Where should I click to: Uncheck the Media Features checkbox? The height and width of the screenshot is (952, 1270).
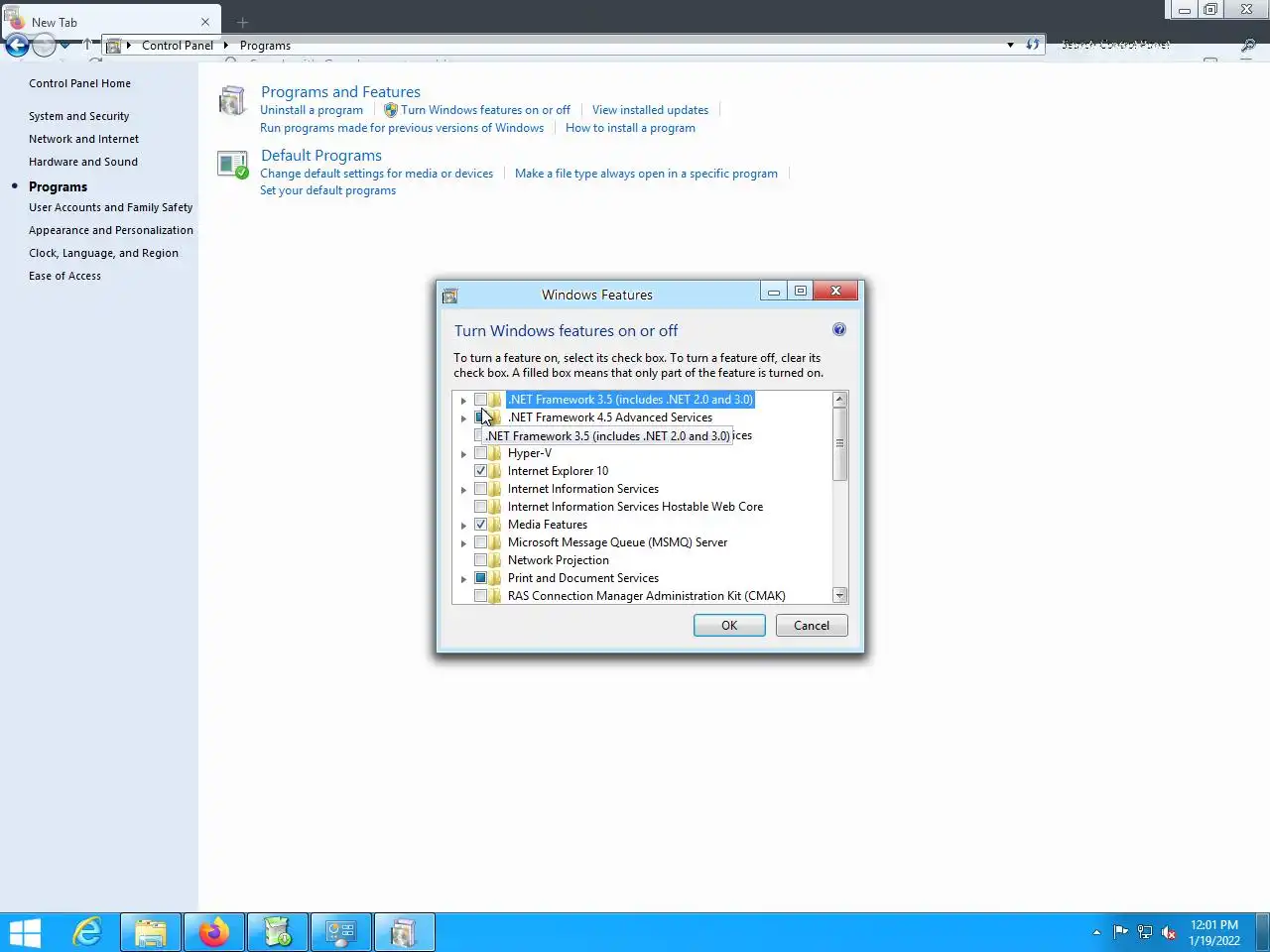point(481,525)
